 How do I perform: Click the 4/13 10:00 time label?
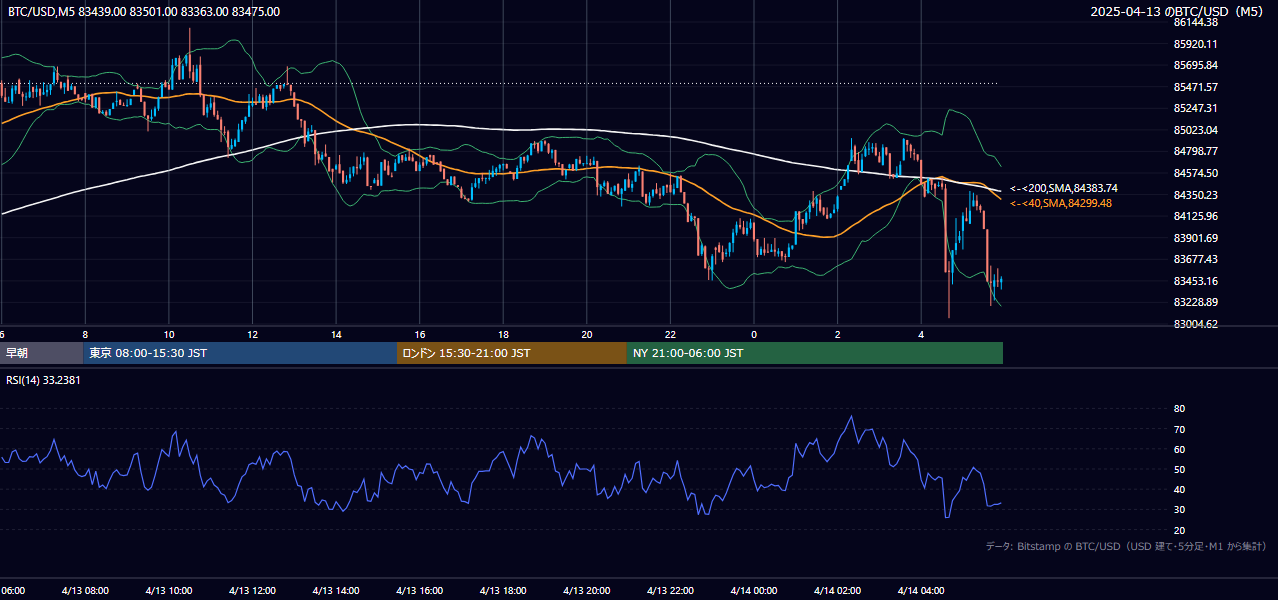[169, 590]
